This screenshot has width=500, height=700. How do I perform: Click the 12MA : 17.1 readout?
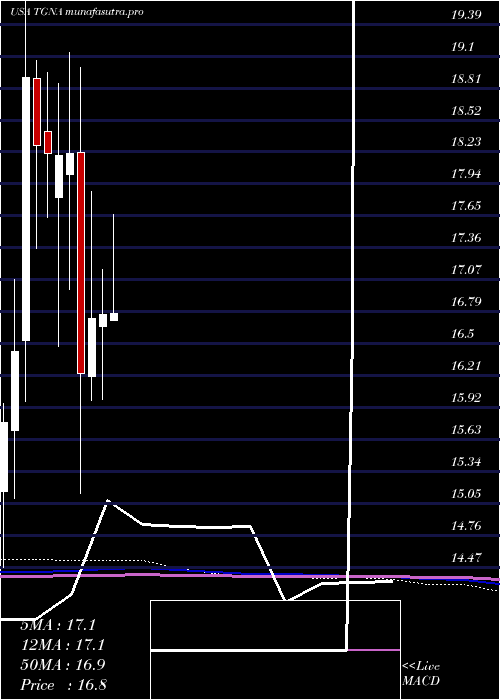click(x=62, y=645)
